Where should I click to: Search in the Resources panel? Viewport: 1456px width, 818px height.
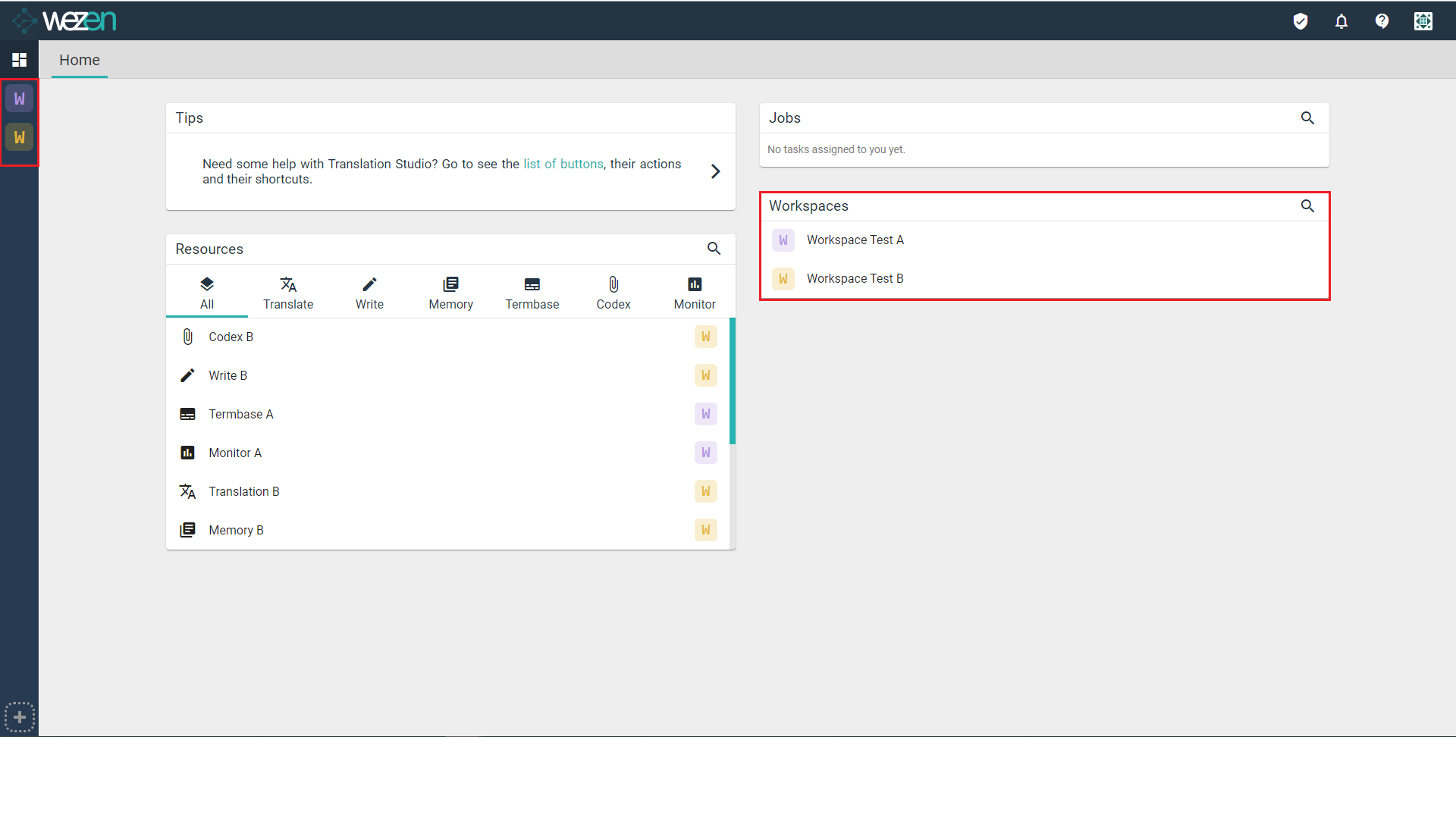coord(714,249)
